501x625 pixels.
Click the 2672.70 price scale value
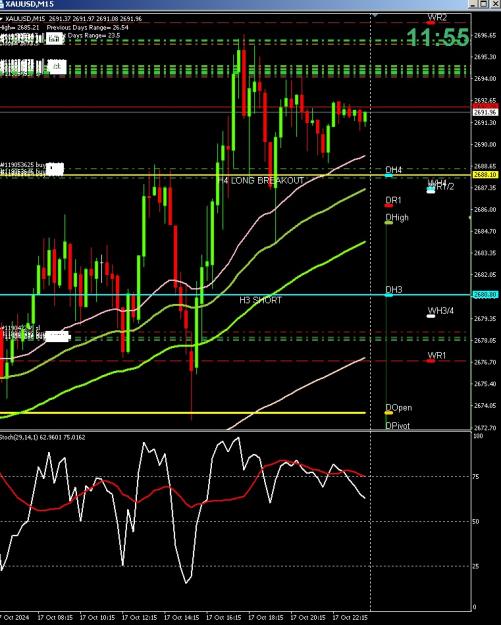click(x=485, y=427)
